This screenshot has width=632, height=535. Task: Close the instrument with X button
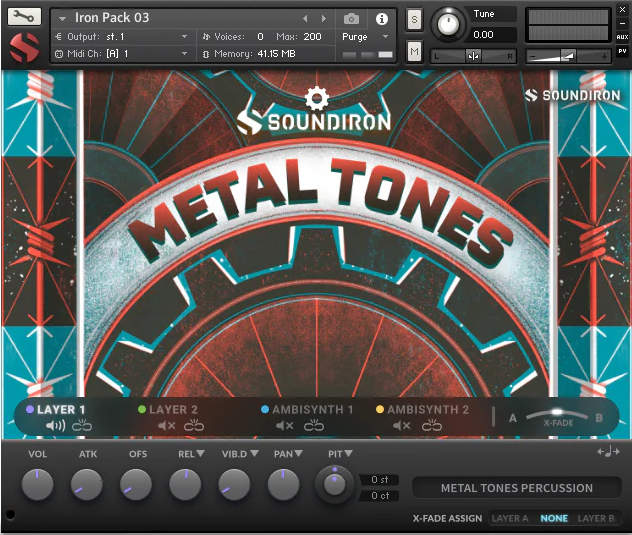pyautogui.click(x=622, y=10)
